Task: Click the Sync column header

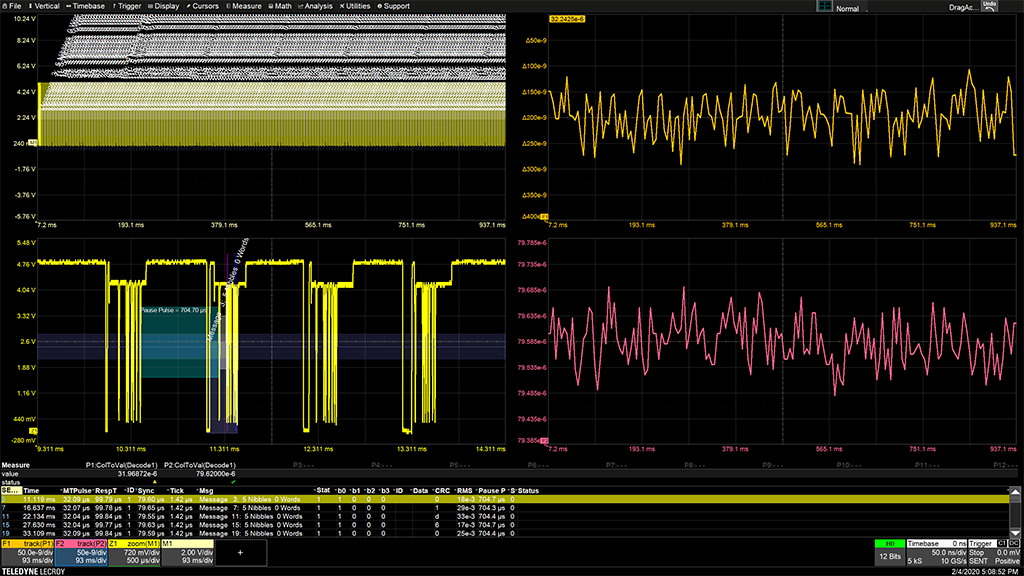Action: (146, 490)
